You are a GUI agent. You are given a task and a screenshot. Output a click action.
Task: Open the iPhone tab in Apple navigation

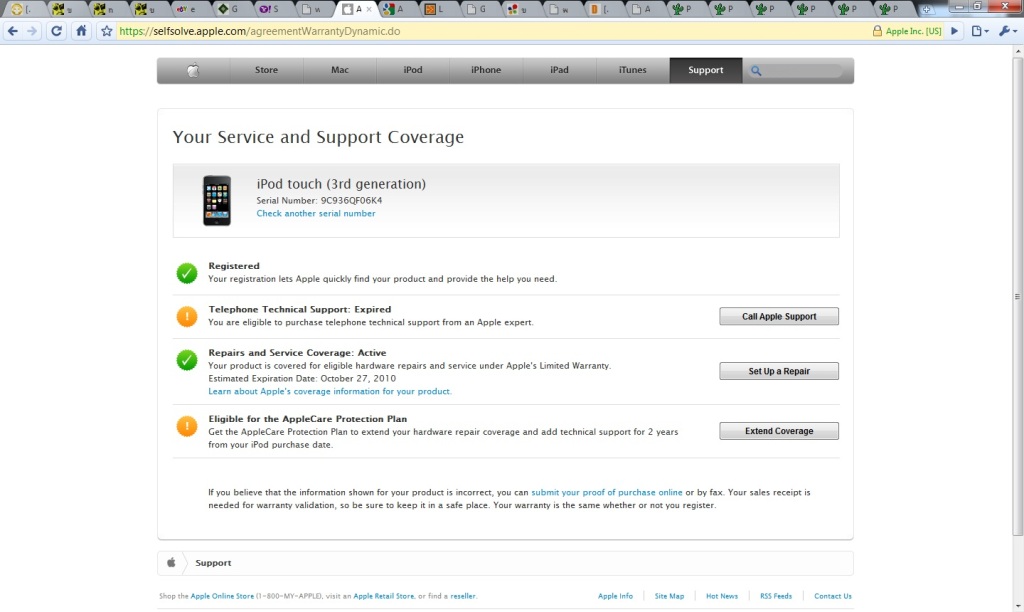point(486,70)
